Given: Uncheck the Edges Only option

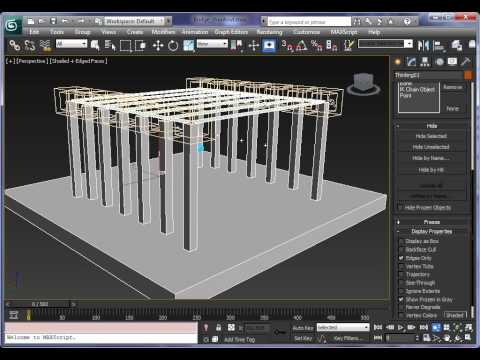Looking at the screenshot, I should pos(402,258).
